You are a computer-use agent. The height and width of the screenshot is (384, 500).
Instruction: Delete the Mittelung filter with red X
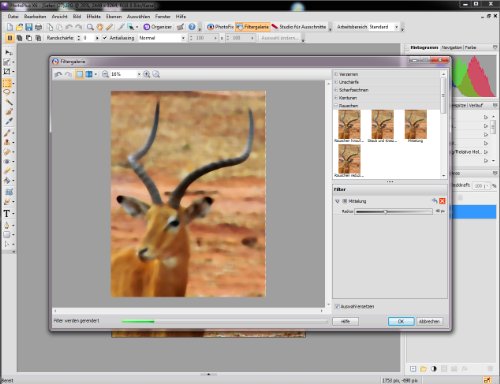(442, 201)
